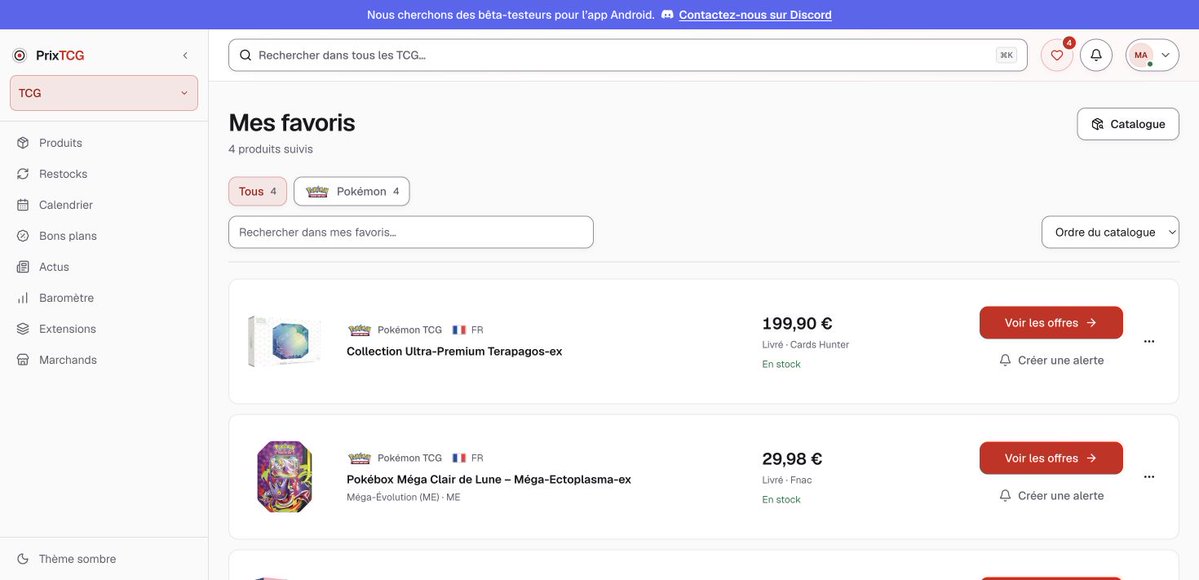Click Pokémon TCG logo in Terapagos-ex row
Screen dimensions: 1199x580
(x=359, y=330)
